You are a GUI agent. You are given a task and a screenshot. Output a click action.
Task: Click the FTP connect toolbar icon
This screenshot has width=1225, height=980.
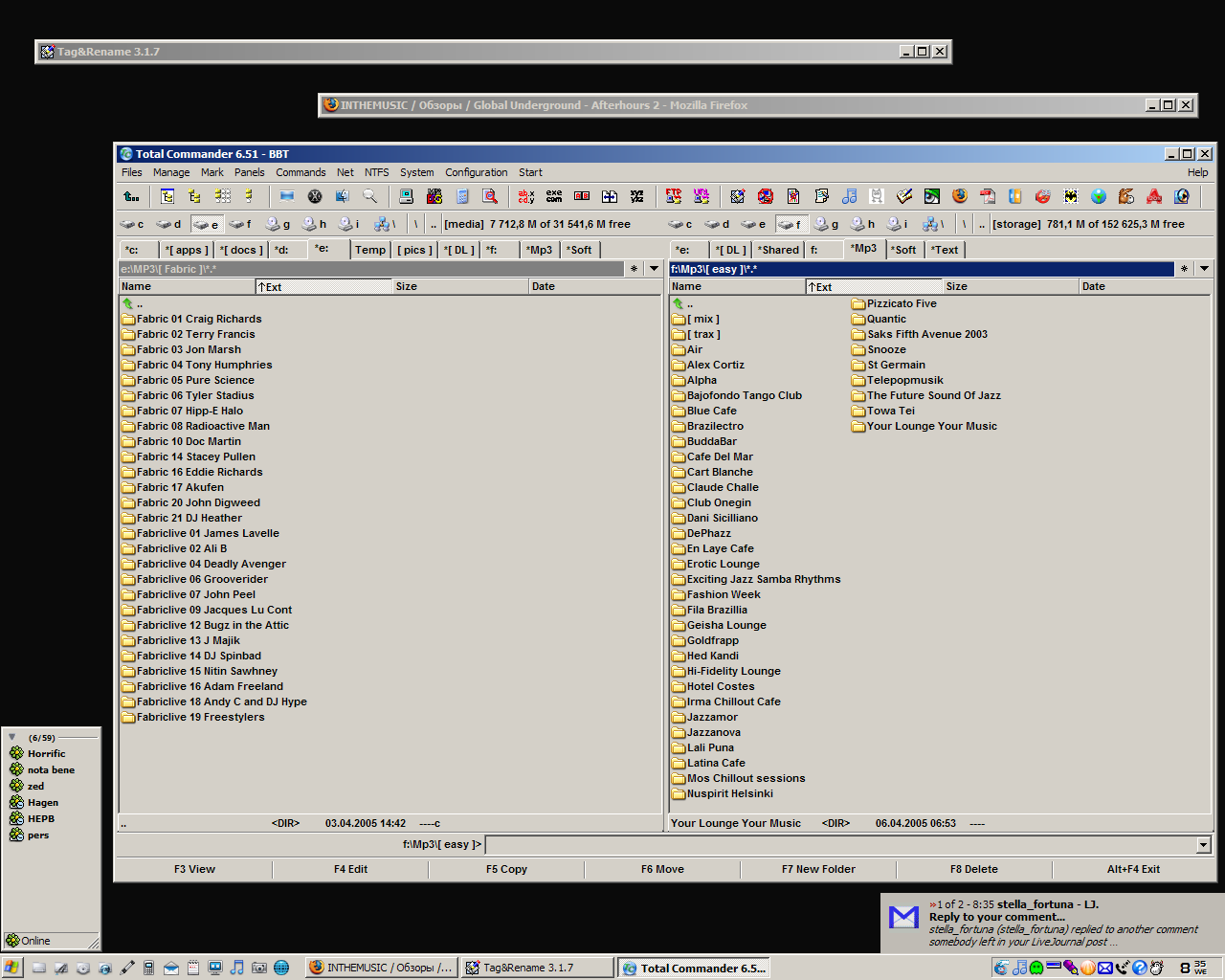click(x=674, y=196)
